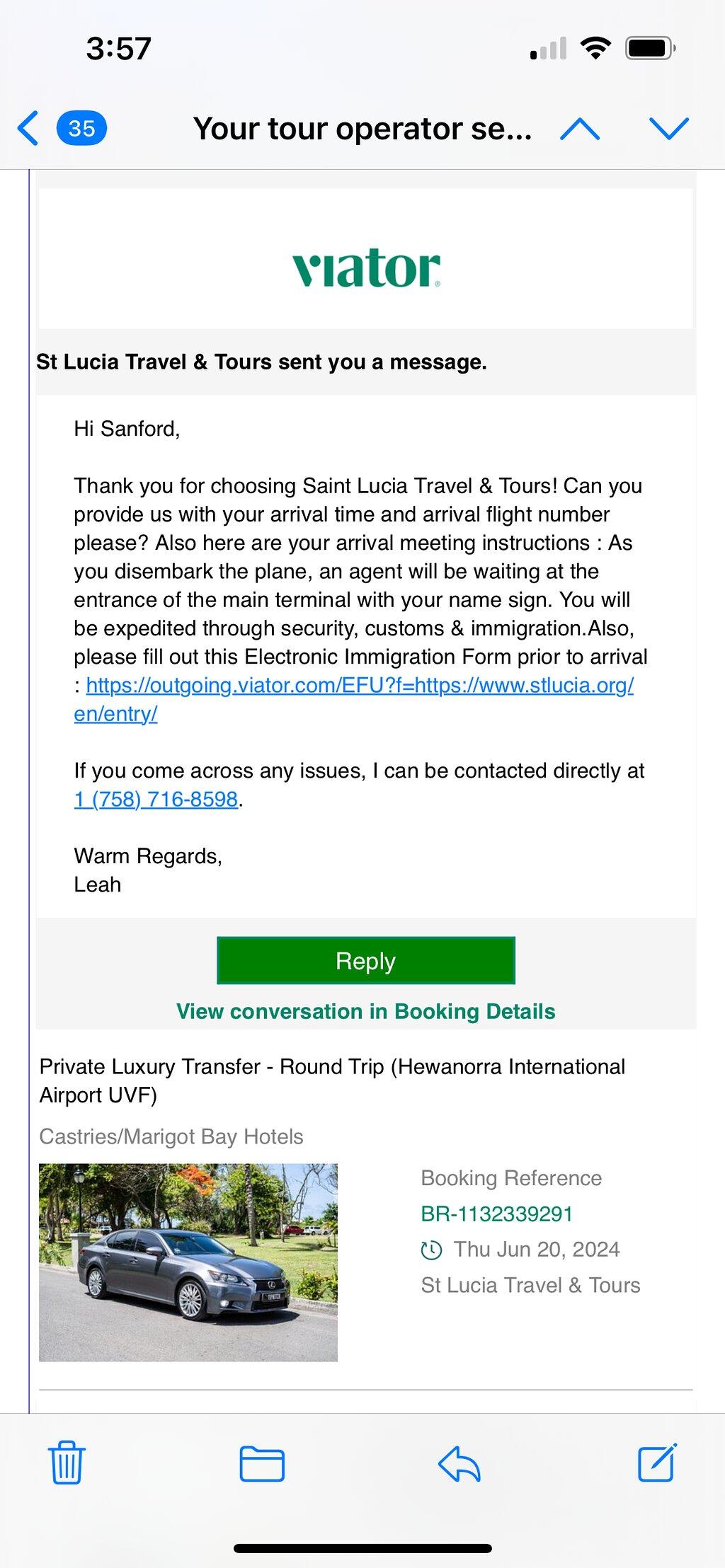
Task: Tap the clock icon beside Thu Jun 20
Action: tap(431, 1250)
